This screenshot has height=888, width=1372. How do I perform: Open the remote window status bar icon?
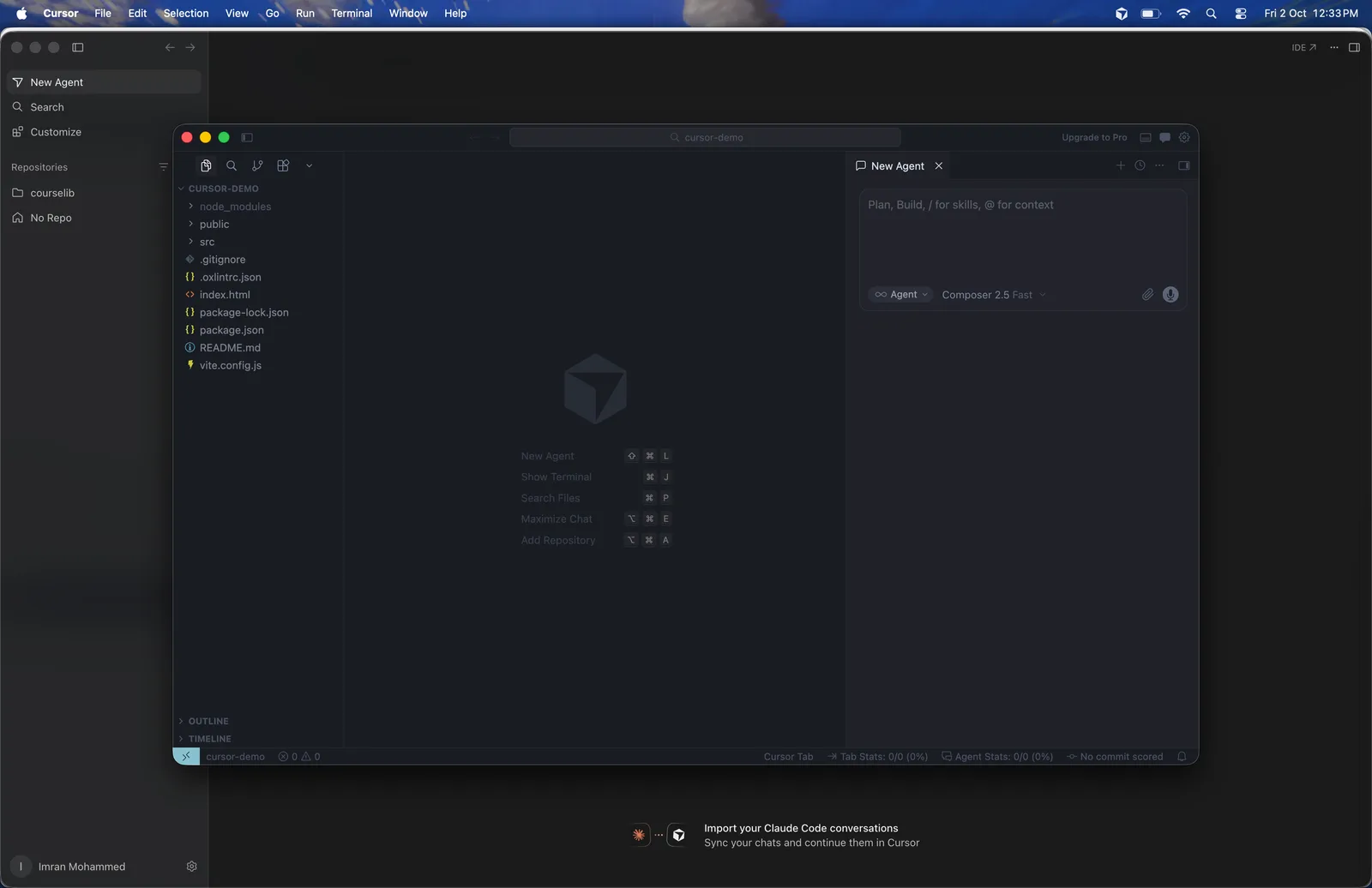[186, 756]
